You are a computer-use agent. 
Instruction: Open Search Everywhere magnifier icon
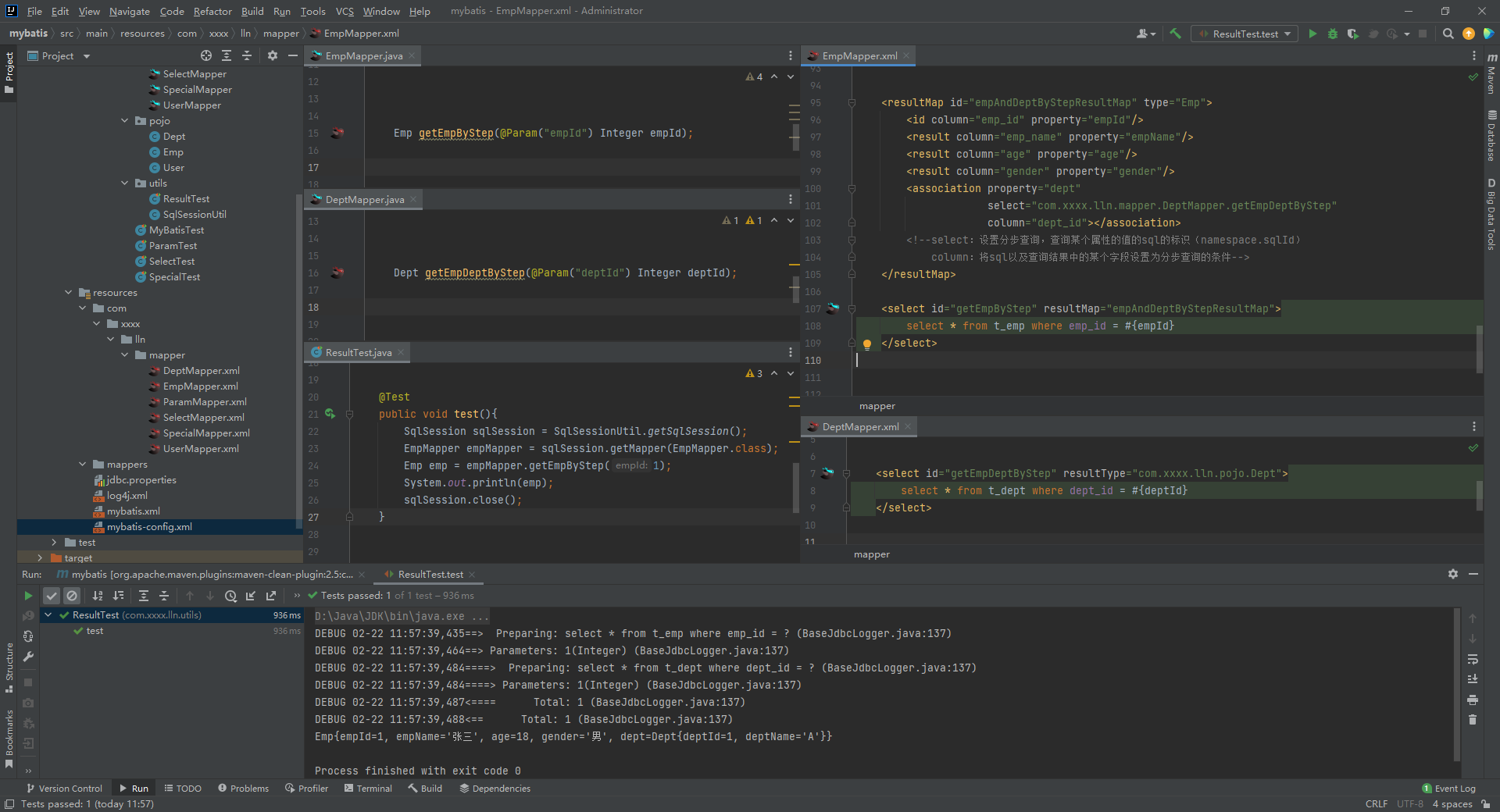click(1448, 34)
